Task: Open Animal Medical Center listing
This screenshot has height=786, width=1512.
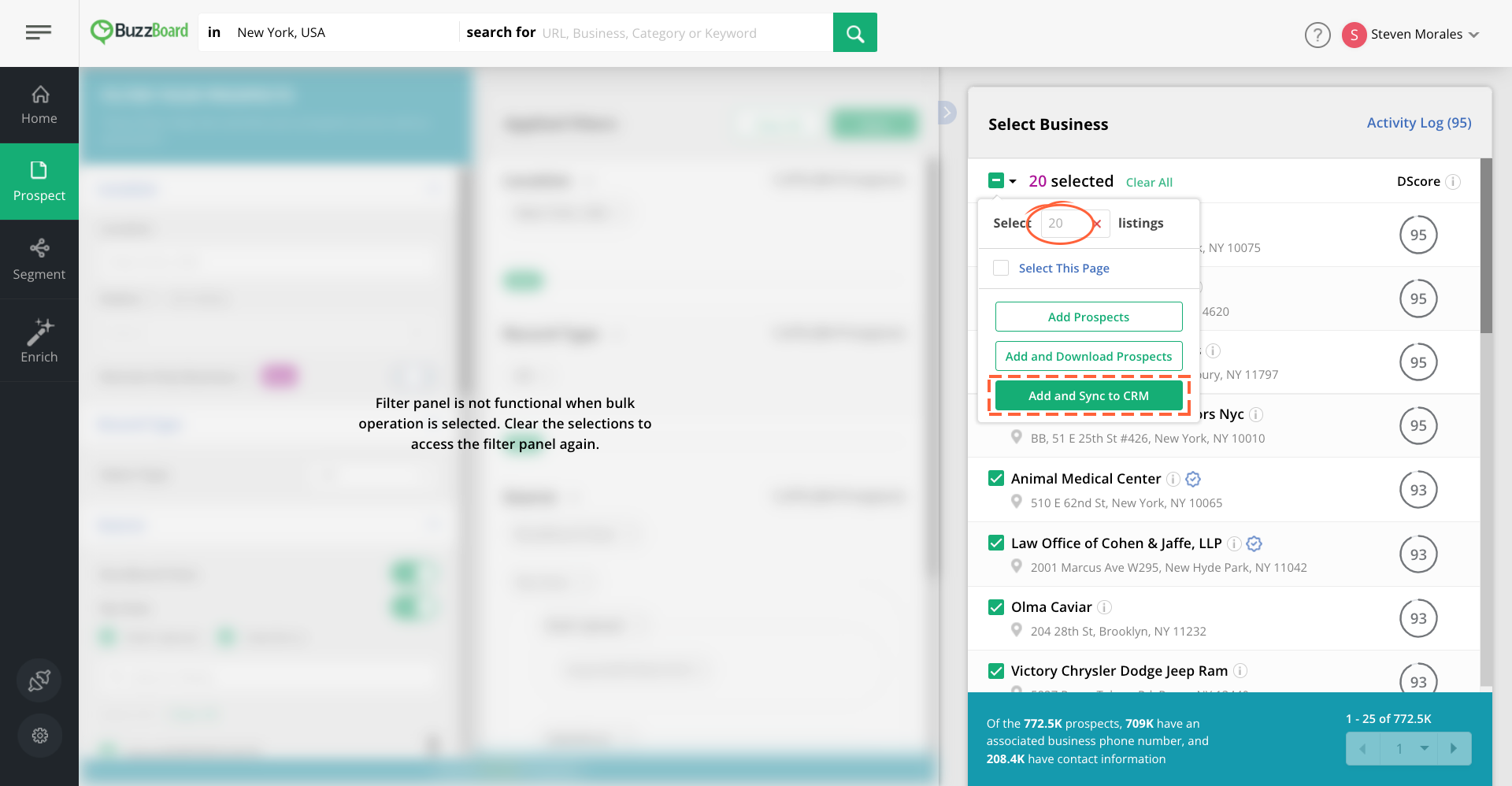Action: tap(1085, 478)
